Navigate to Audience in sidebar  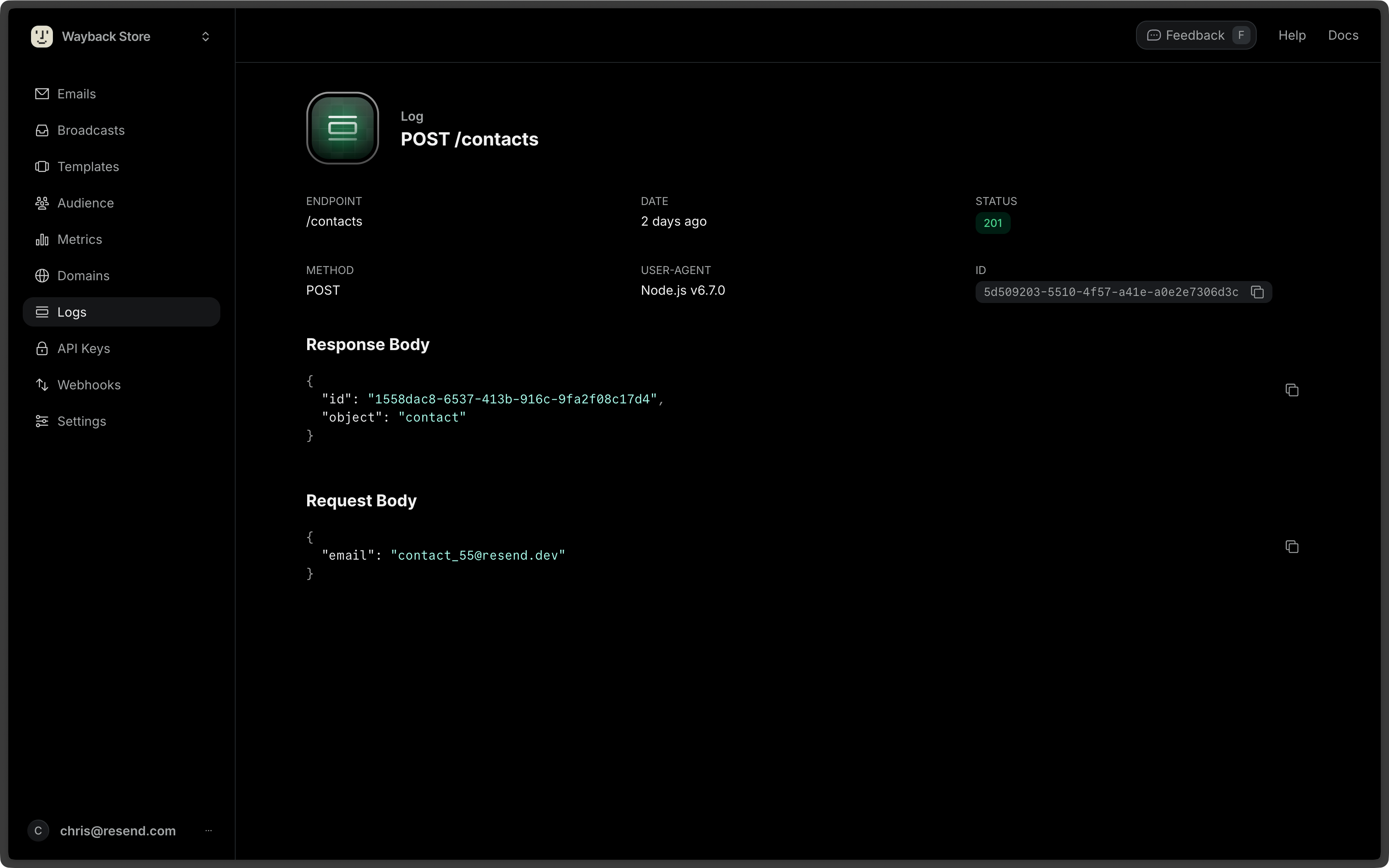86,203
